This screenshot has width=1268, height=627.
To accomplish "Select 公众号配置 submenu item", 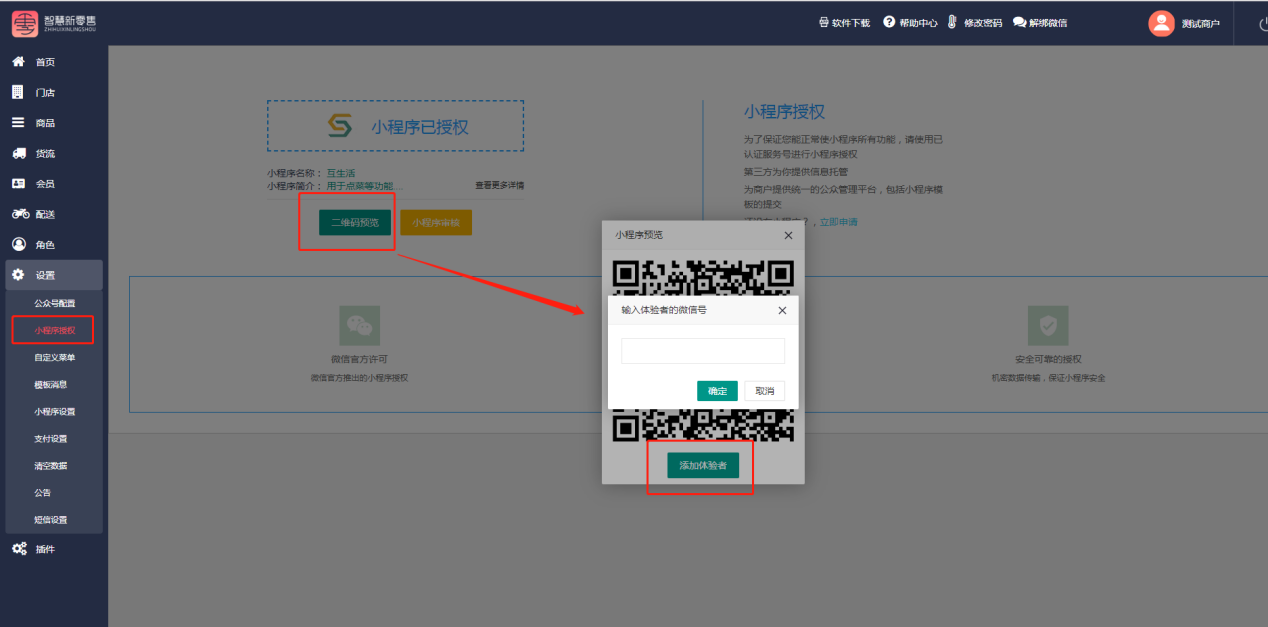I will click(x=54, y=303).
